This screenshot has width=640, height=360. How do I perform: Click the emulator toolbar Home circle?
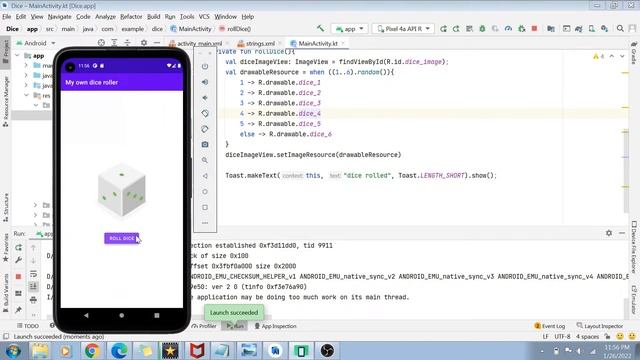pyautogui.click(x=205, y=192)
